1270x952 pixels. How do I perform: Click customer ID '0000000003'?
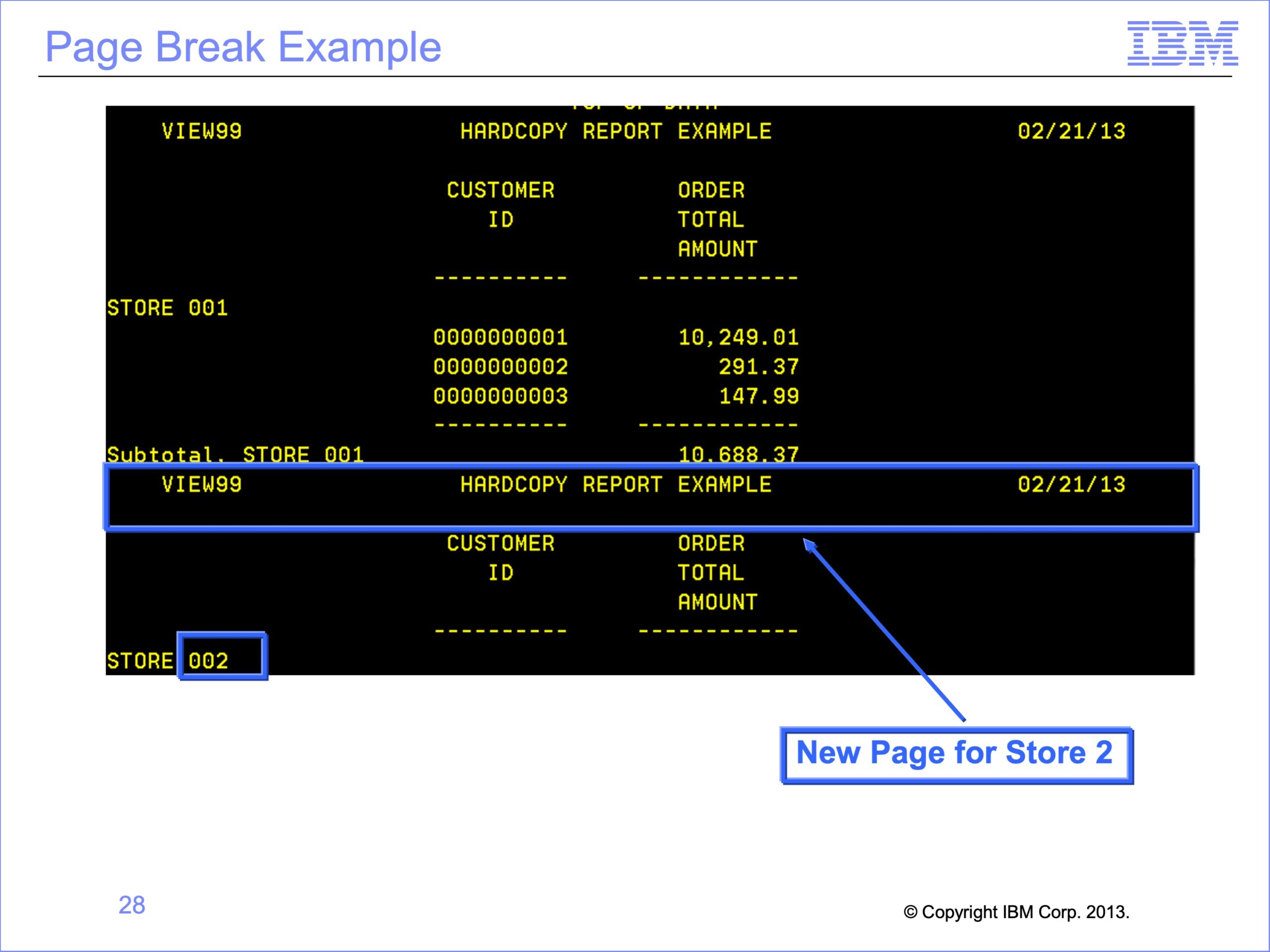(501, 396)
